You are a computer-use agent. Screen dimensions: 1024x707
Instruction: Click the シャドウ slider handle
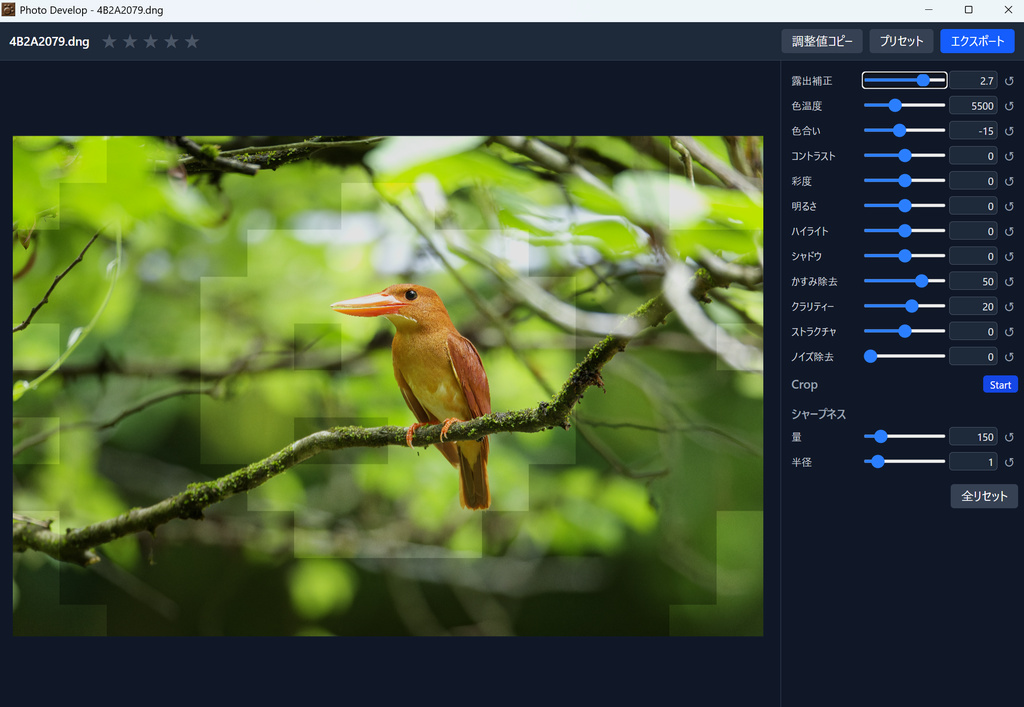tap(905, 256)
